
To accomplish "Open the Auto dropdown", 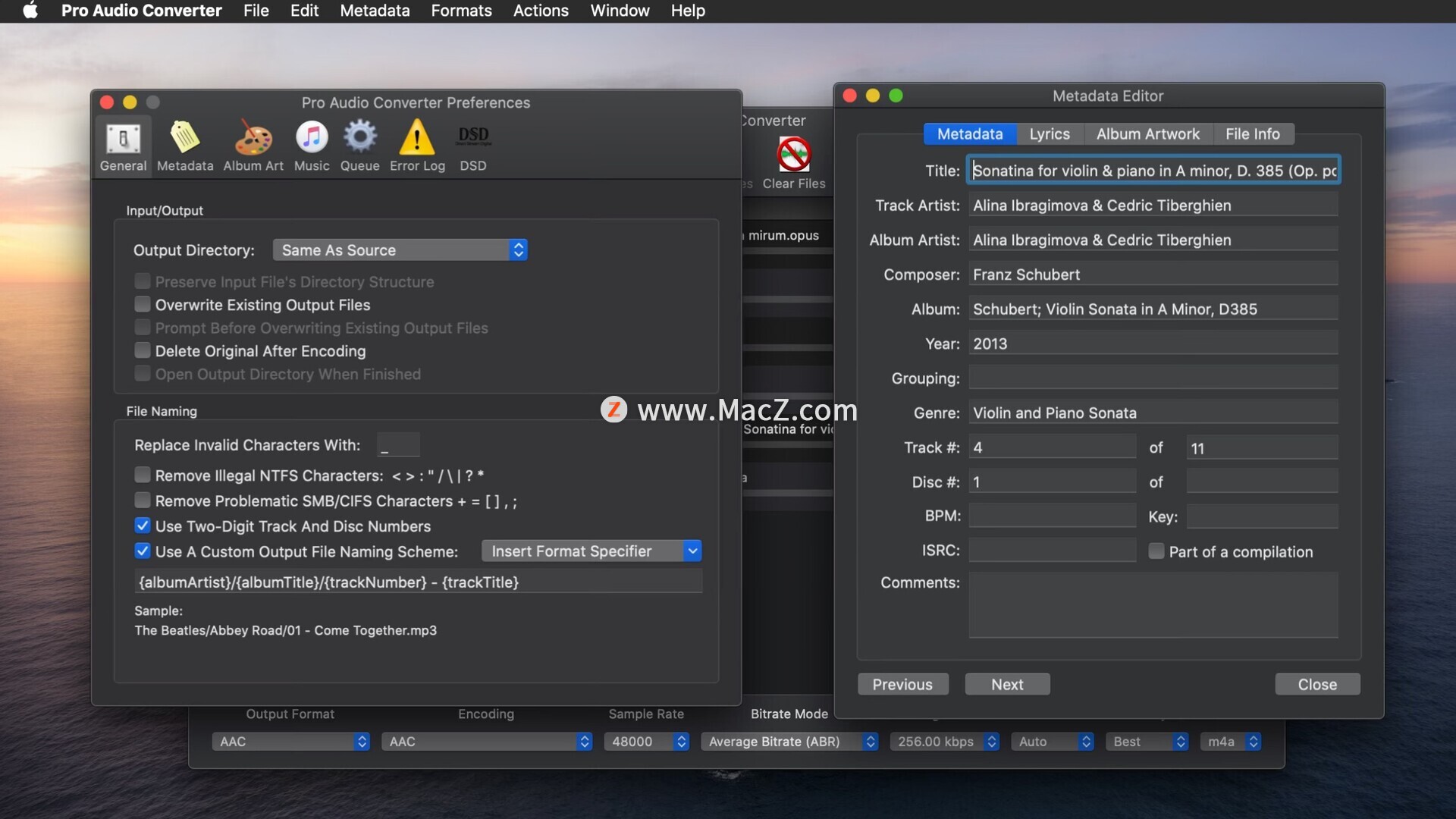I will tap(1053, 742).
